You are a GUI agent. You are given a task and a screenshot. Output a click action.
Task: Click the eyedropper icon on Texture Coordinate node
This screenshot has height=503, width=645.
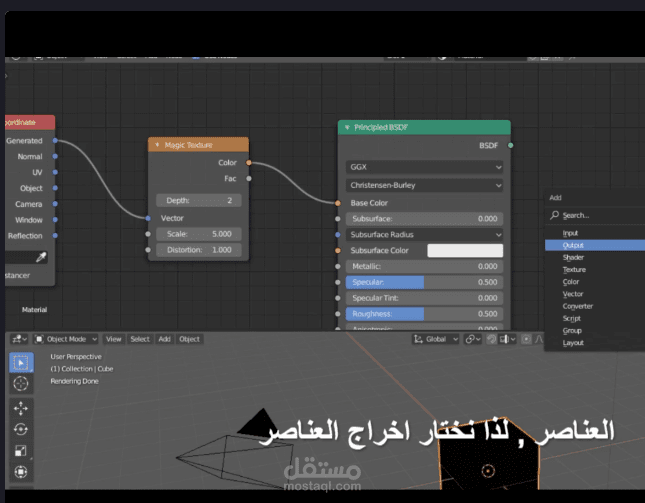pyautogui.click(x=41, y=257)
